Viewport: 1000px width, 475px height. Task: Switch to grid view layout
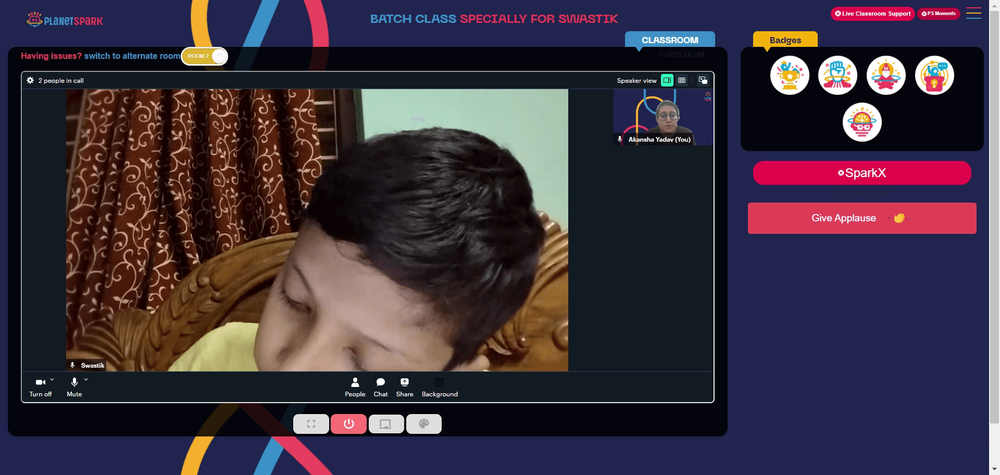tap(682, 80)
